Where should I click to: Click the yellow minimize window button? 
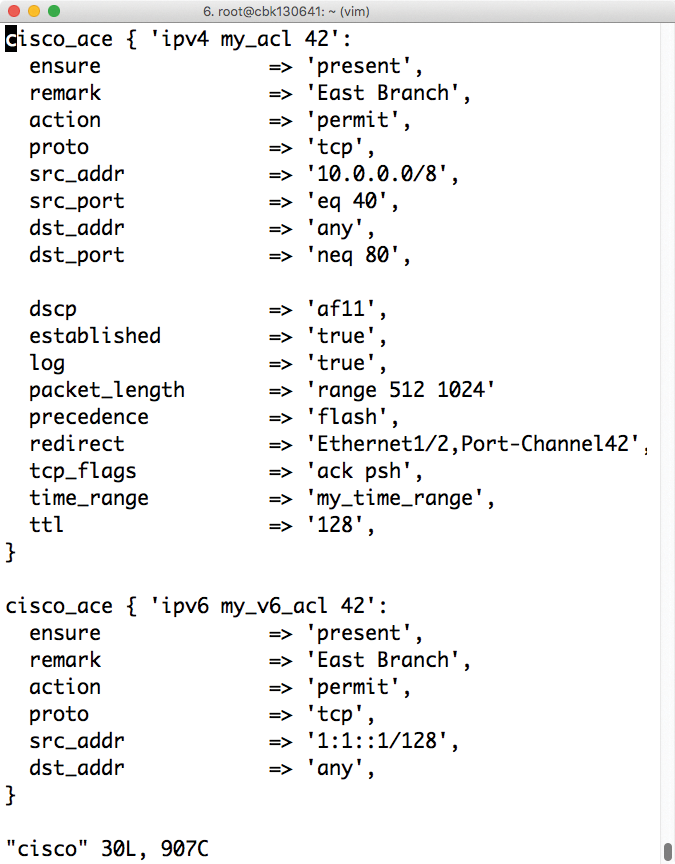pyautogui.click(x=33, y=12)
